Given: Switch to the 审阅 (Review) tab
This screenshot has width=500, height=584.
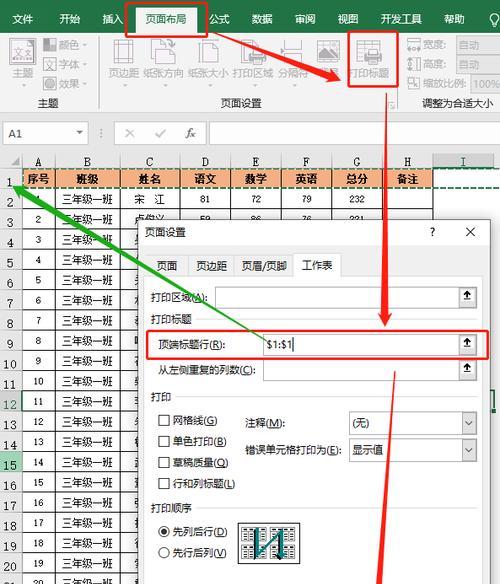Looking at the screenshot, I should [x=305, y=19].
